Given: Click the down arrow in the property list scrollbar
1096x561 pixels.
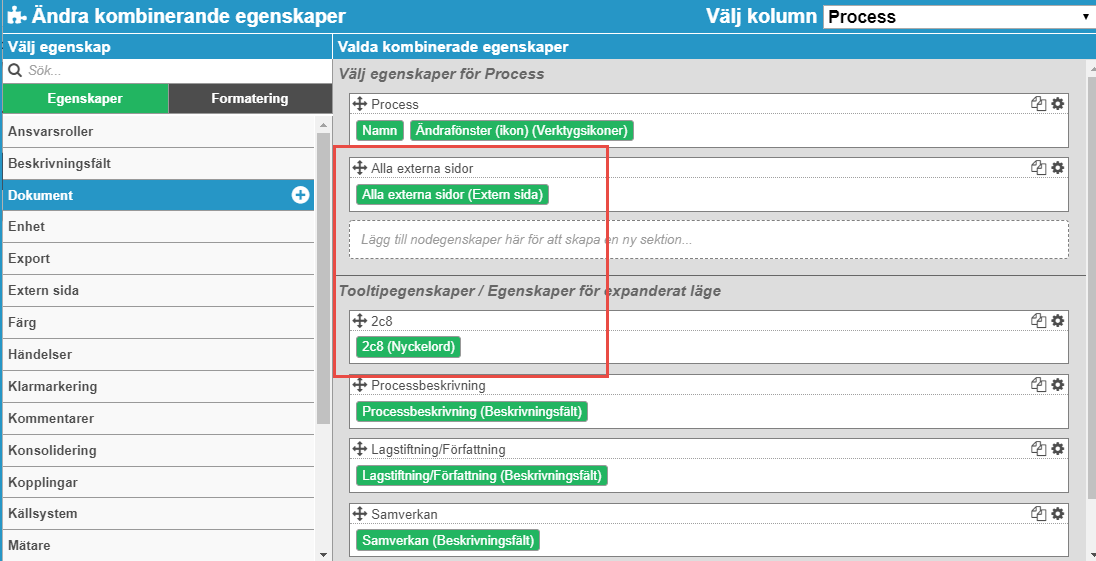Looking at the screenshot, I should coord(322,554).
